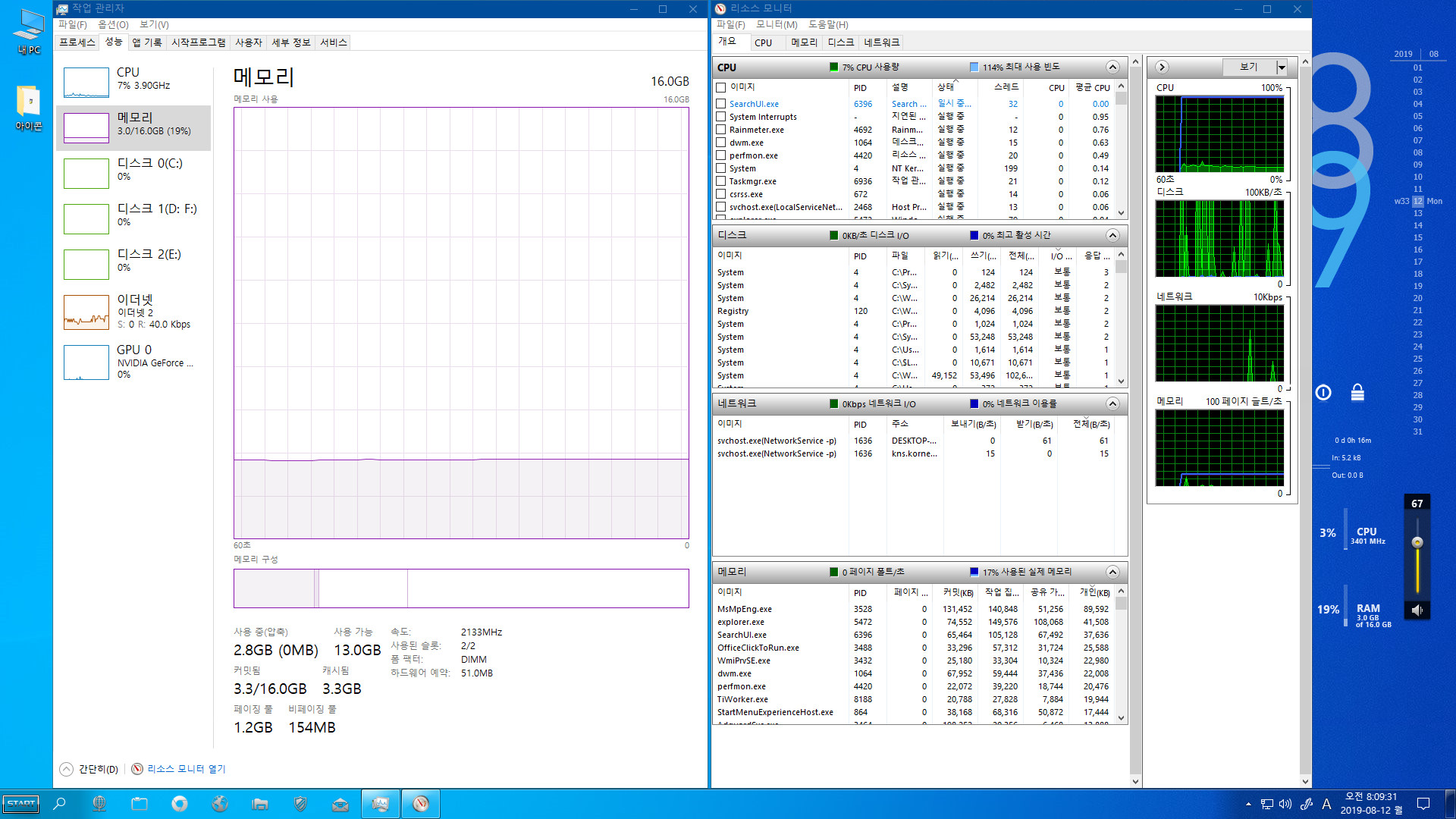The height and width of the screenshot is (819, 1456).
Task: Check the SearchUI.exe checkbox
Action: coord(721,104)
